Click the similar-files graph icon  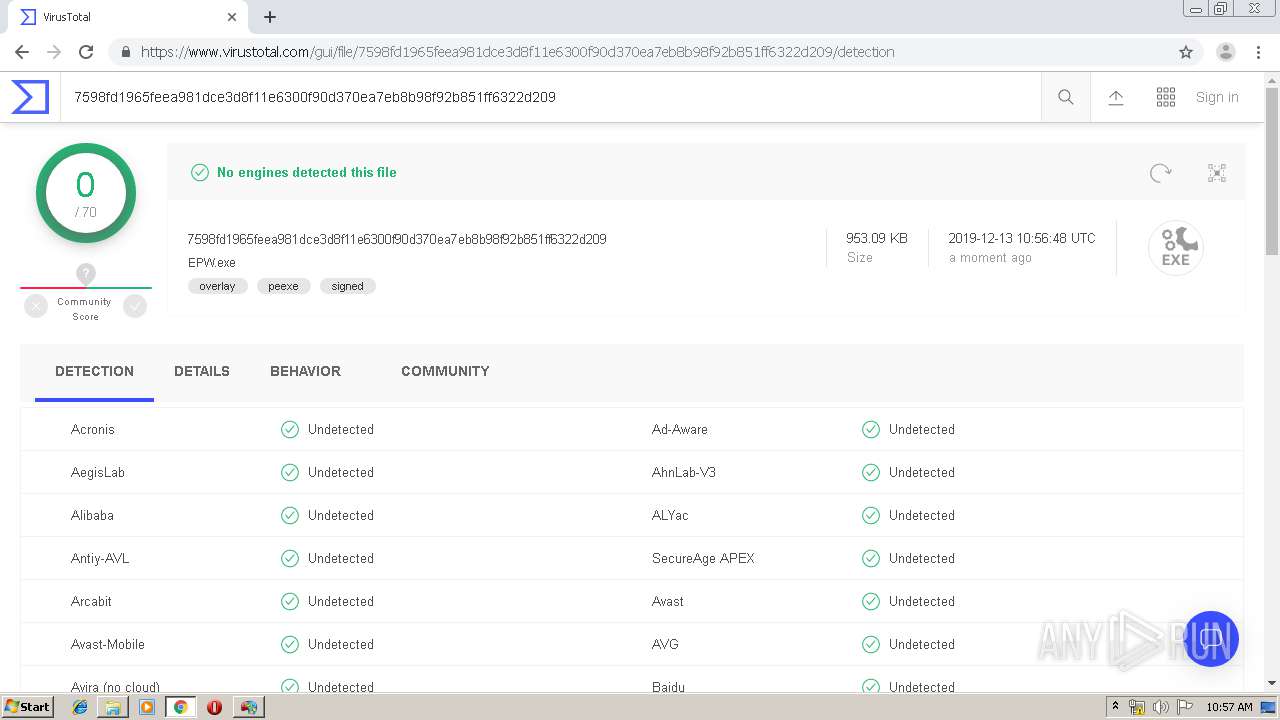click(x=1217, y=173)
